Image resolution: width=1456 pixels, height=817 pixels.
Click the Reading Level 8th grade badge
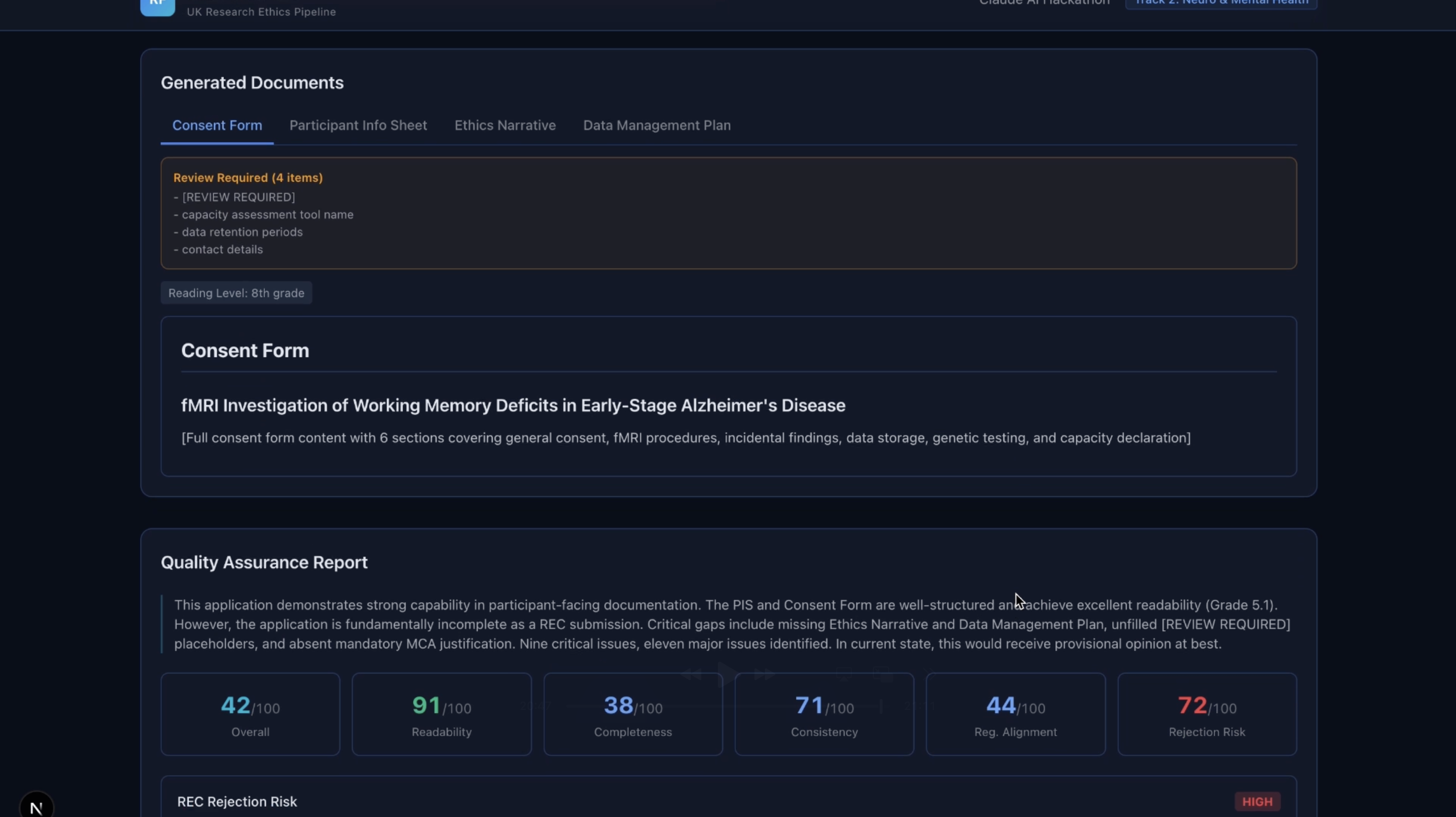point(236,293)
